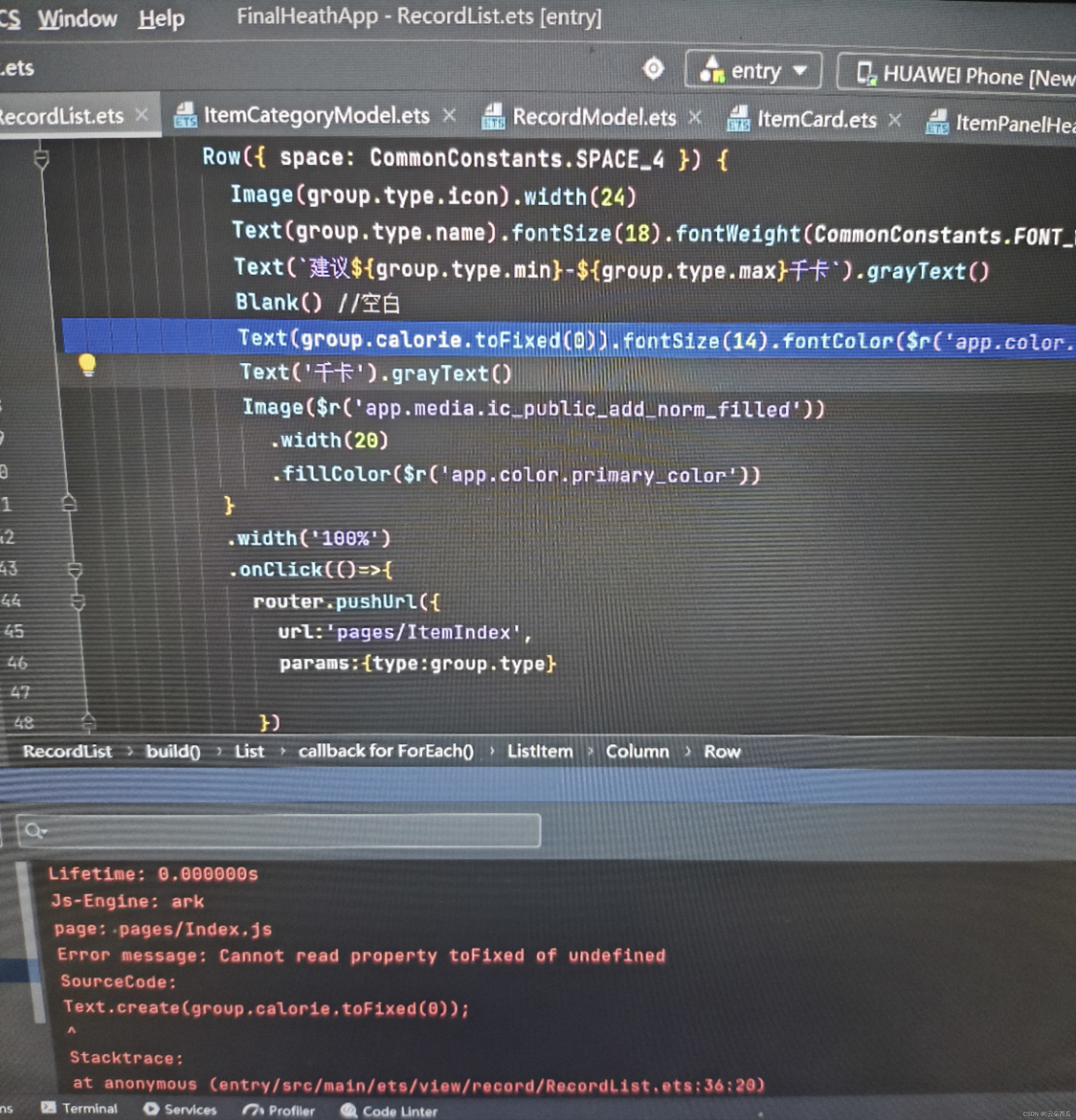Viewport: 1076px width, 1120px height.
Task: Click the log search input field
Action: (x=279, y=830)
